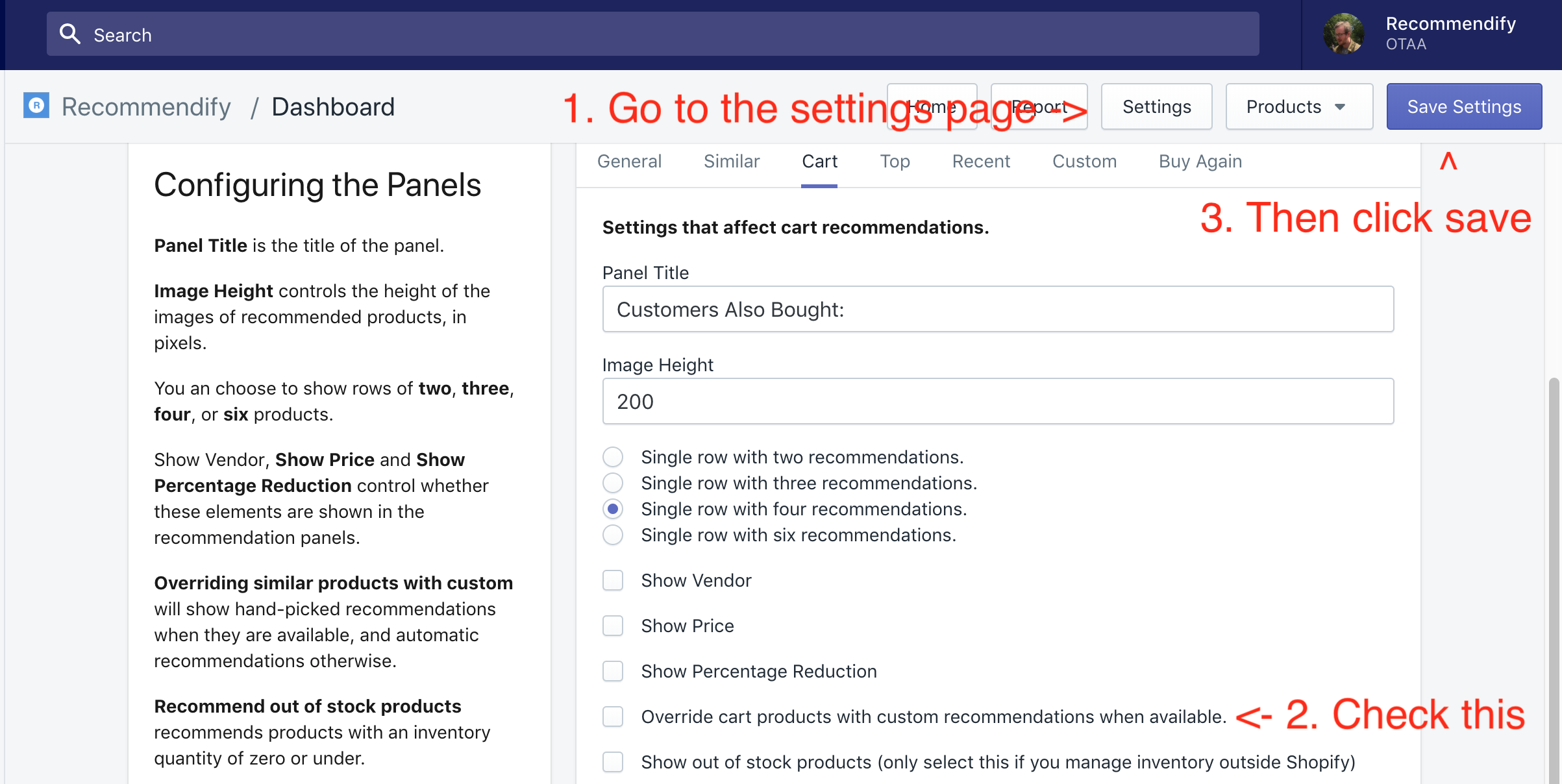The height and width of the screenshot is (784, 1562).
Task: Click the Image Height input field
Action: pyautogui.click(x=997, y=402)
